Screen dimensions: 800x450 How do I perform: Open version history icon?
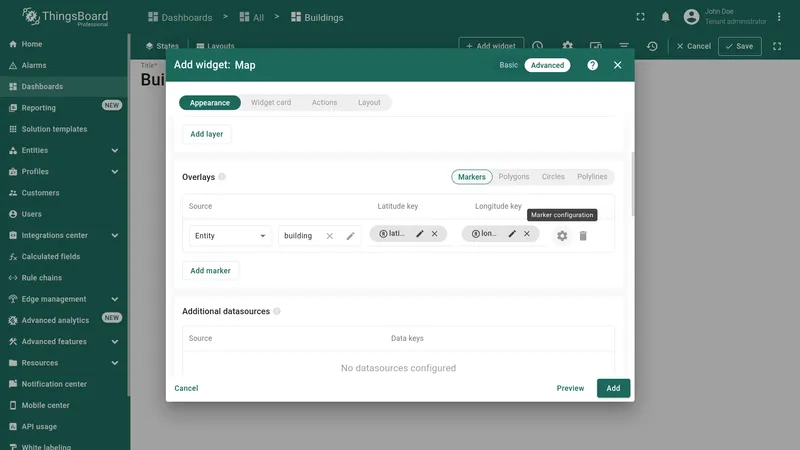coord(652,46)
